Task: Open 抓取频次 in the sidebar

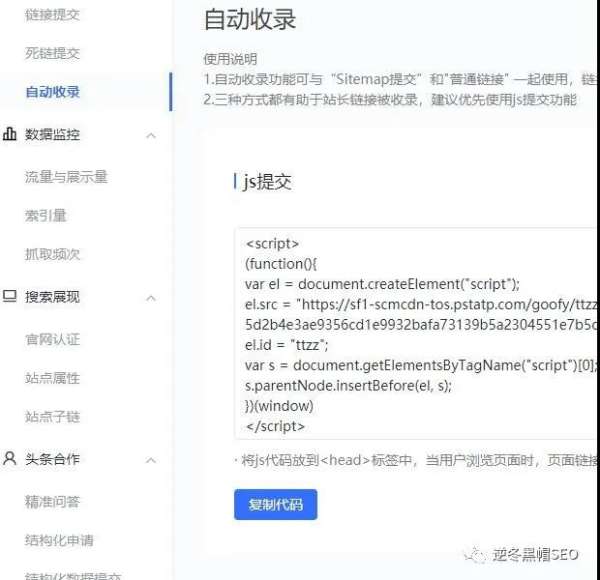Action: 52,254
